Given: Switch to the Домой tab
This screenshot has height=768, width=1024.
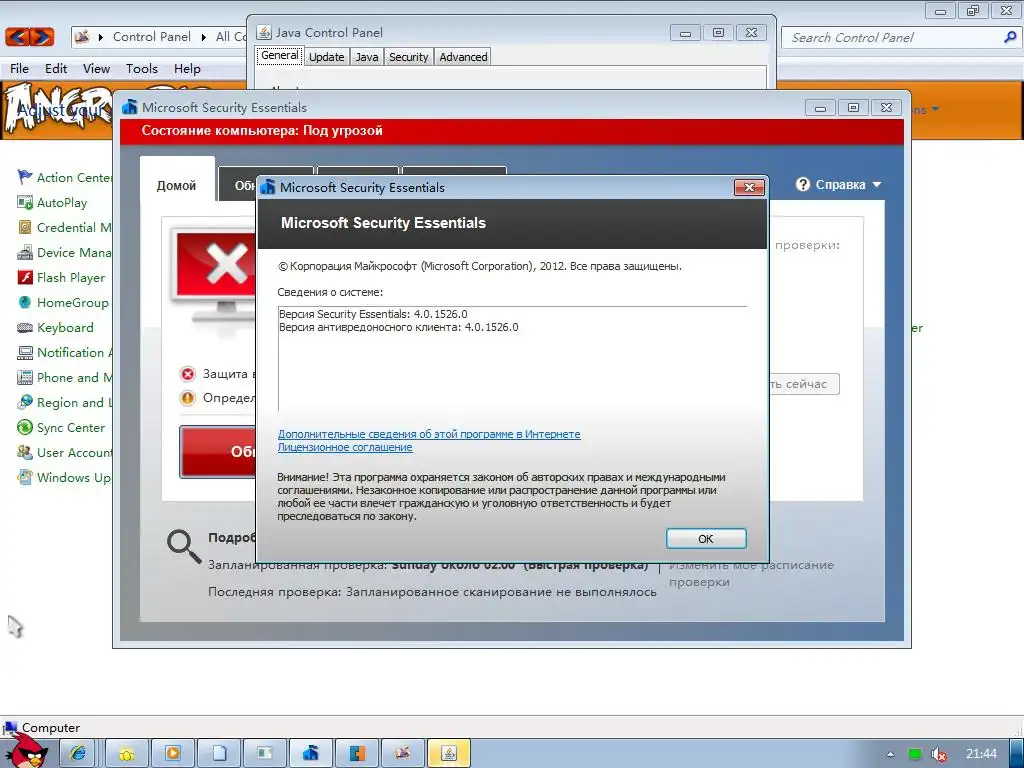Looking at the screenshot, I should click(x=176, y=185).
